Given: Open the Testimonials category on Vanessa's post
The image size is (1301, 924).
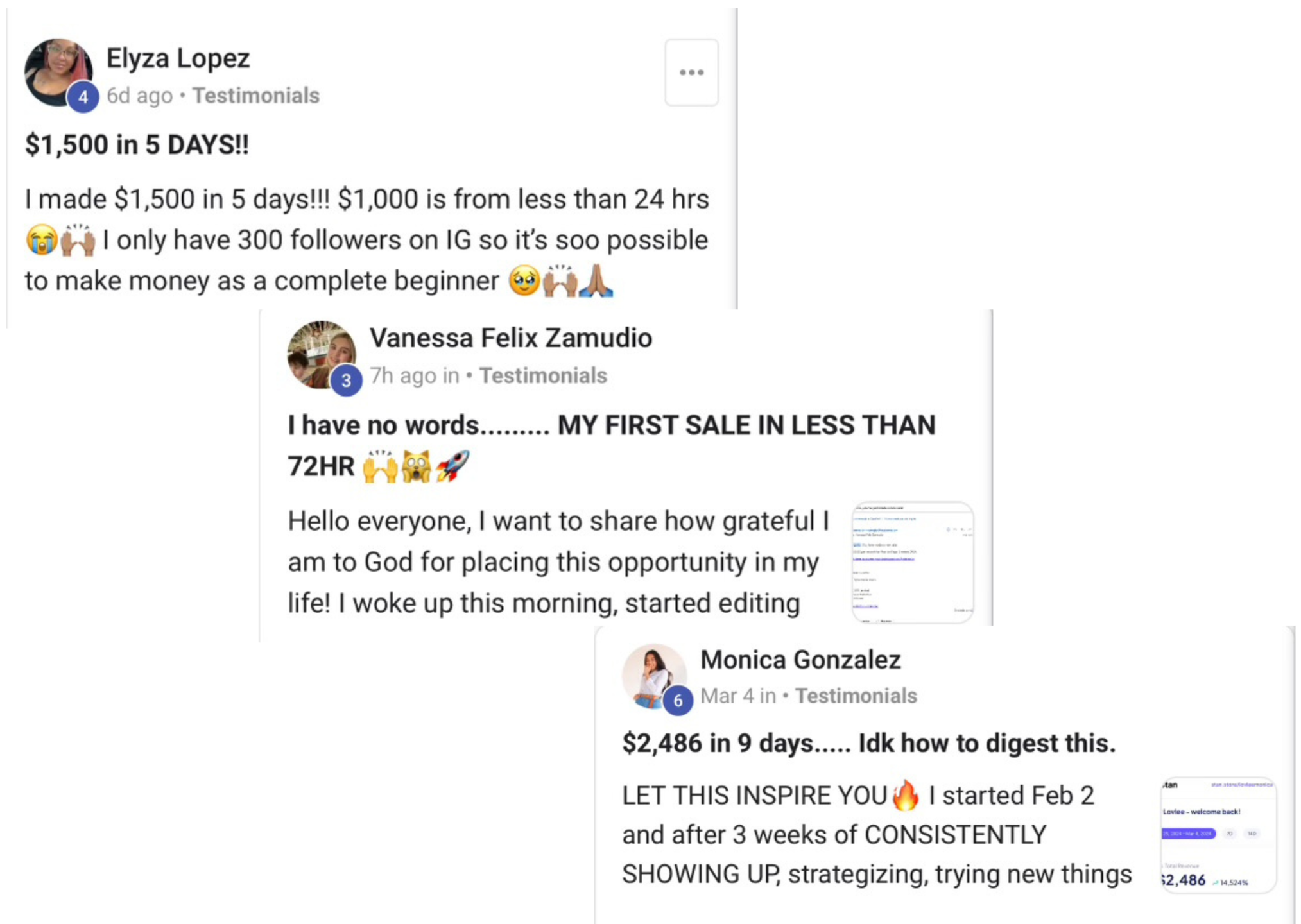Looking at the screenshot, I should pyautogui.click(x=543, y=375).
